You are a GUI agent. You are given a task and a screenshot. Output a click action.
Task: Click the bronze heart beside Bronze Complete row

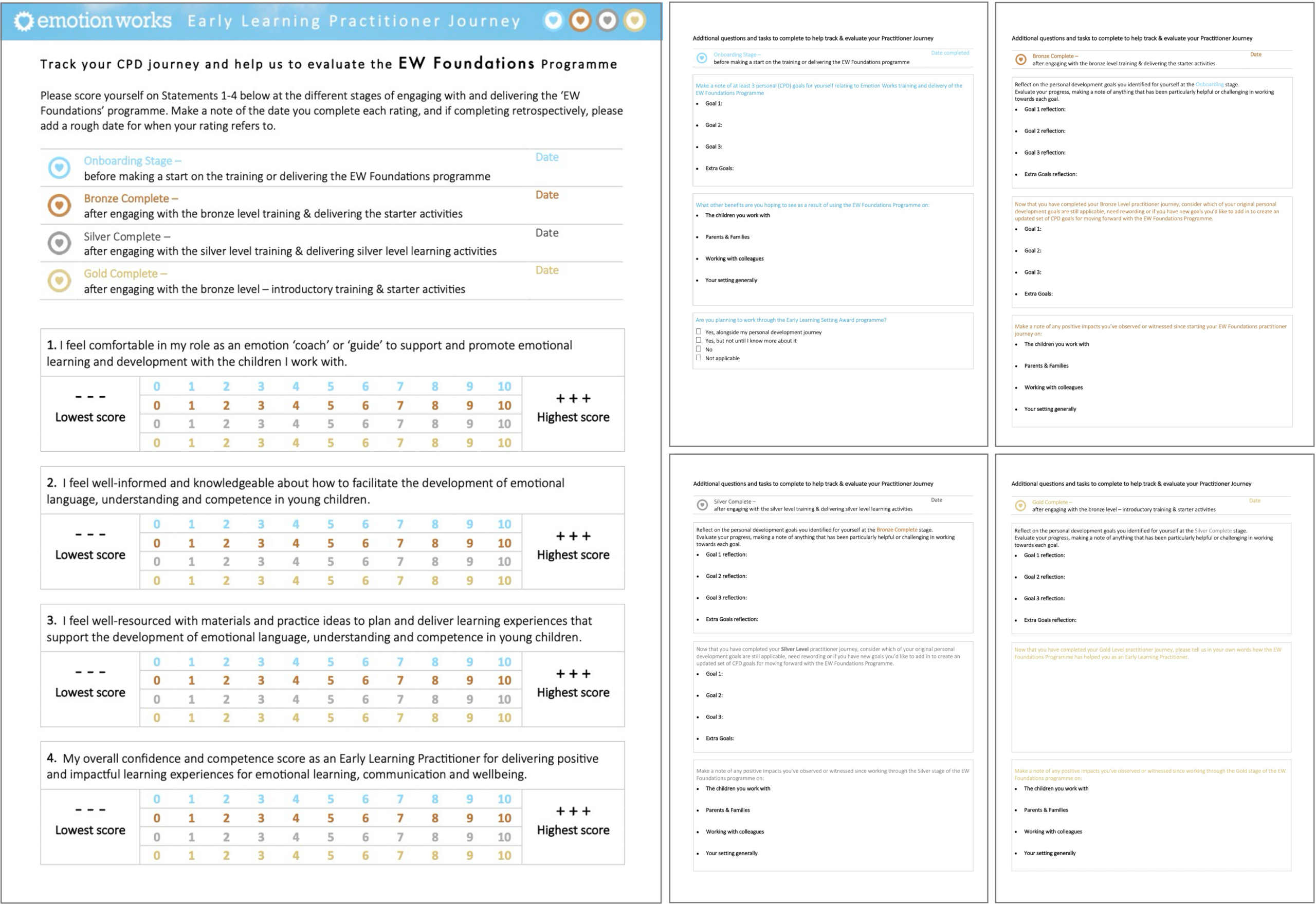click(59, 205)
